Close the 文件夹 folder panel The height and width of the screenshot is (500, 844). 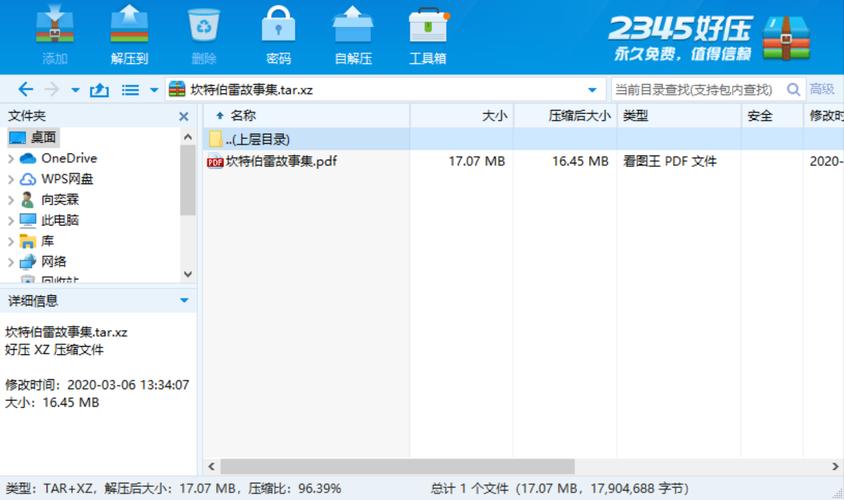pos(184,116)
